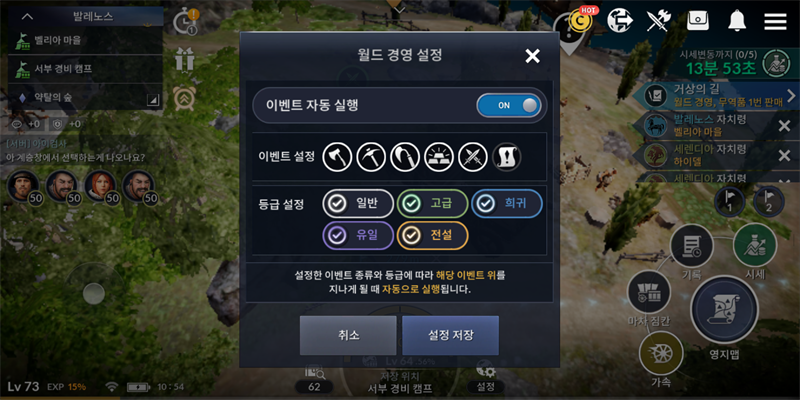Screen dimensions: 800x400
Task: Uncheck the 일반 grade checkbox
Action: (358, 204)
